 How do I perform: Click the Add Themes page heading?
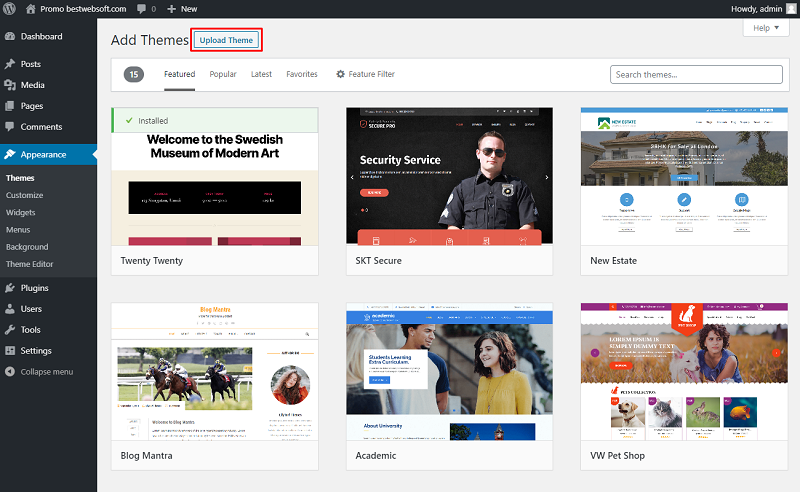click(149, 40)
